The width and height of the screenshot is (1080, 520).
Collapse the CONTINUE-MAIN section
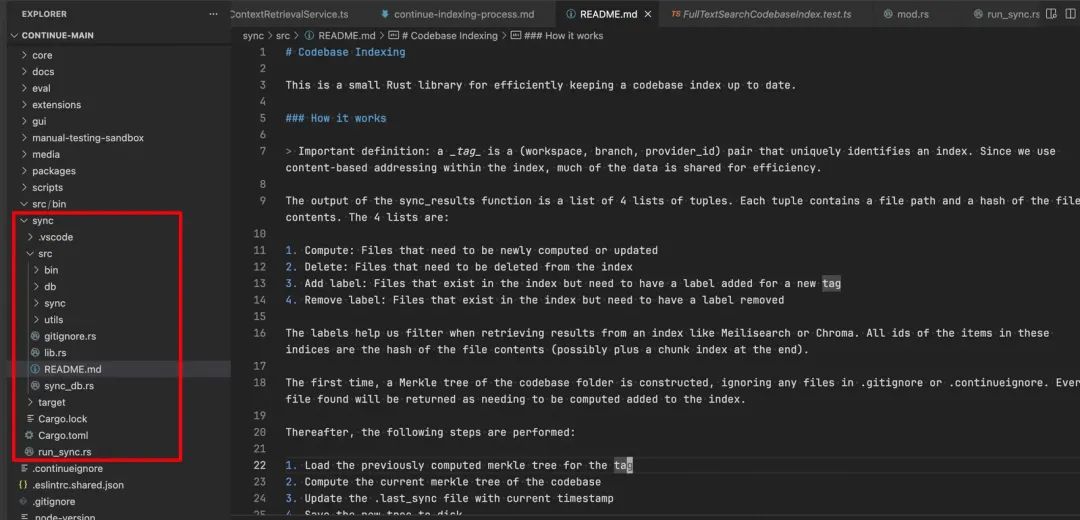coord(15,35)
